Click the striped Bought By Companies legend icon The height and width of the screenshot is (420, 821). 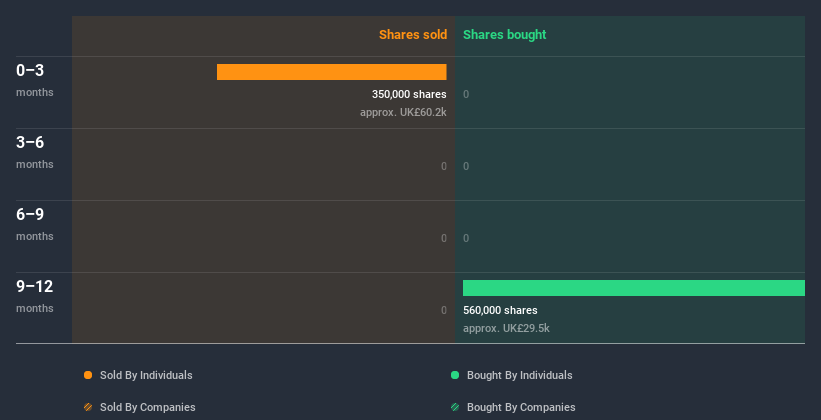455,407
